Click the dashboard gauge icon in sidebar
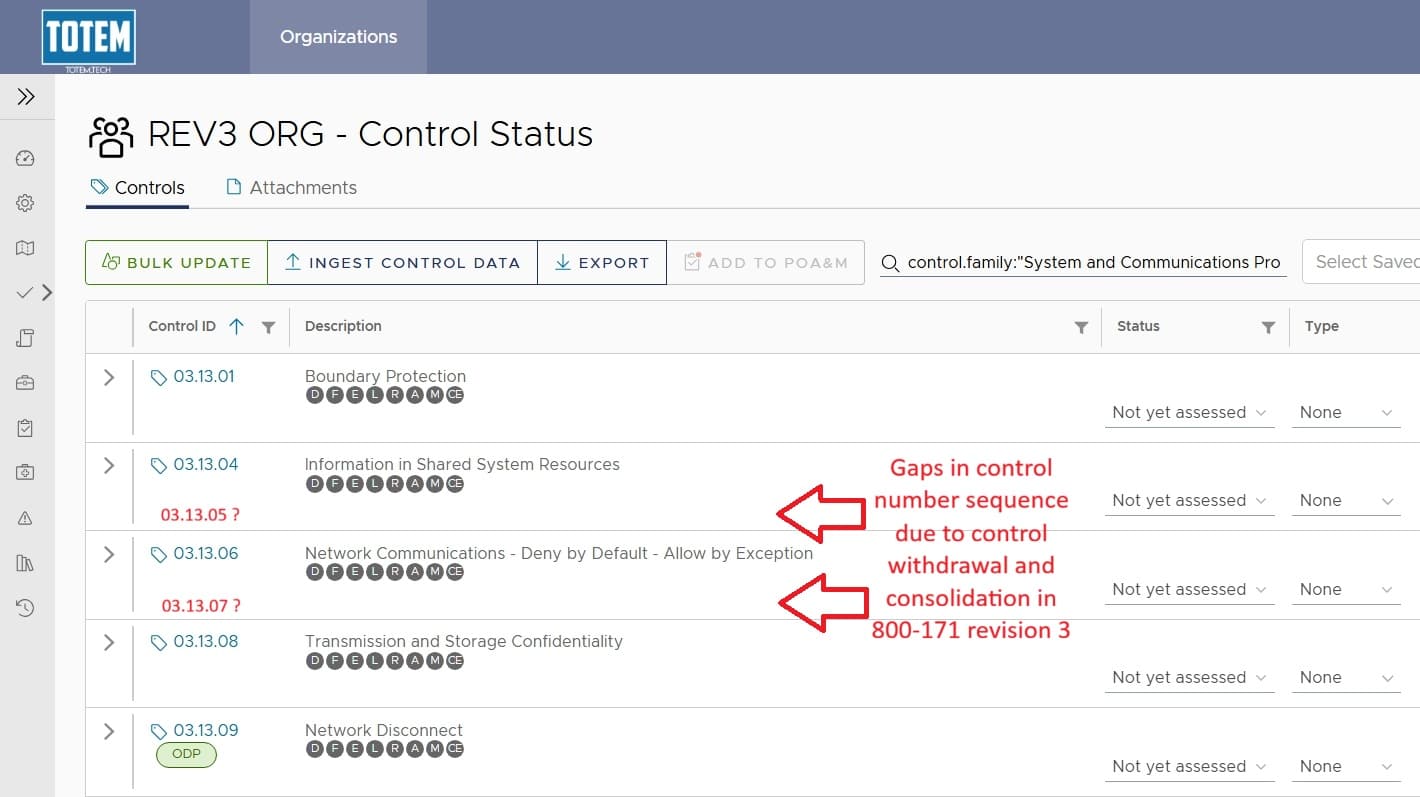 point(26,158)
